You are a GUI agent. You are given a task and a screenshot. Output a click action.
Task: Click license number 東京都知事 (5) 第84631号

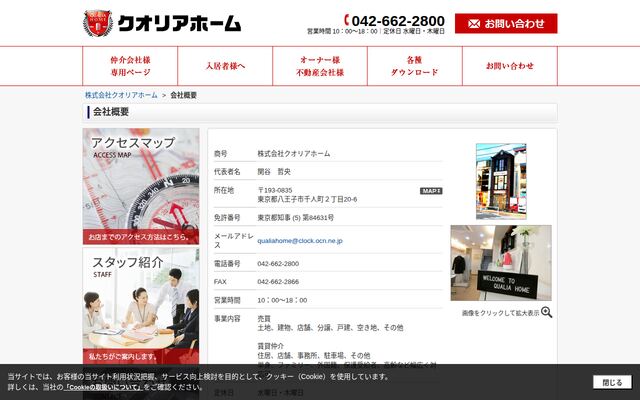pyautogui.click(x=296, y=218)
